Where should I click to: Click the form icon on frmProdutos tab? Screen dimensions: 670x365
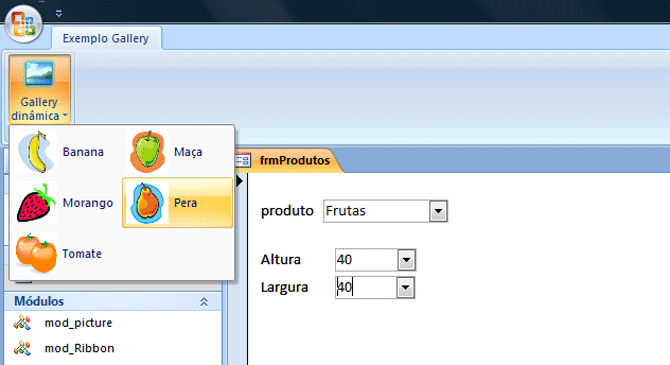pos(243,160)
